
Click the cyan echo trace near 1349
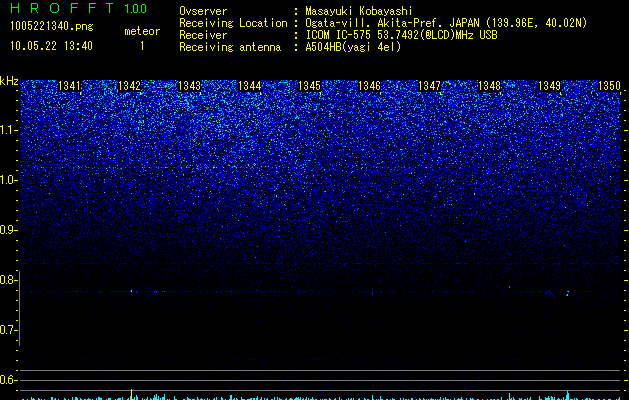click(x=568, y=293)
